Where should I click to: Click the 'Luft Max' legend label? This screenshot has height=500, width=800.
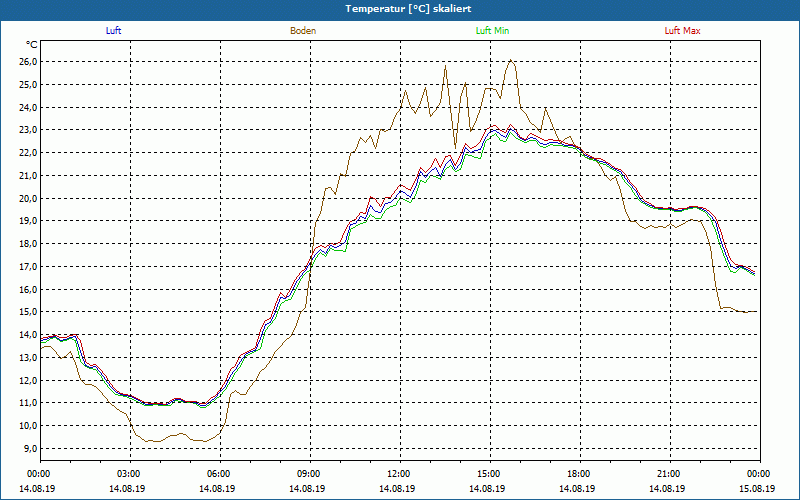pos(682,31)
